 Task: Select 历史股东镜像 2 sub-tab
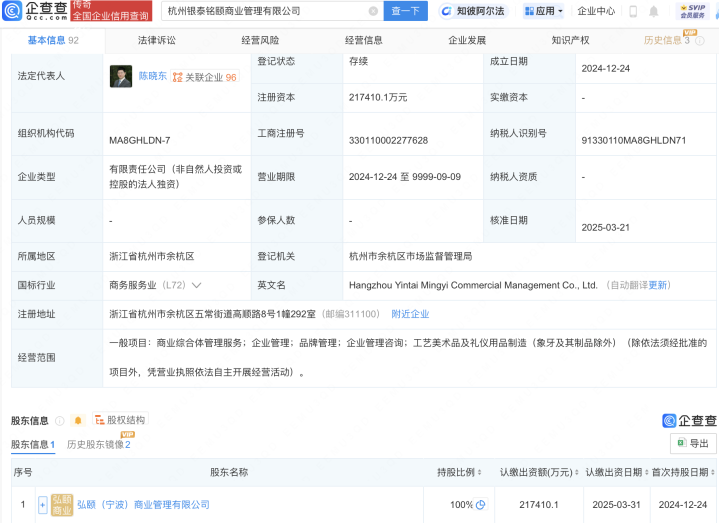[x=99, y=445]
